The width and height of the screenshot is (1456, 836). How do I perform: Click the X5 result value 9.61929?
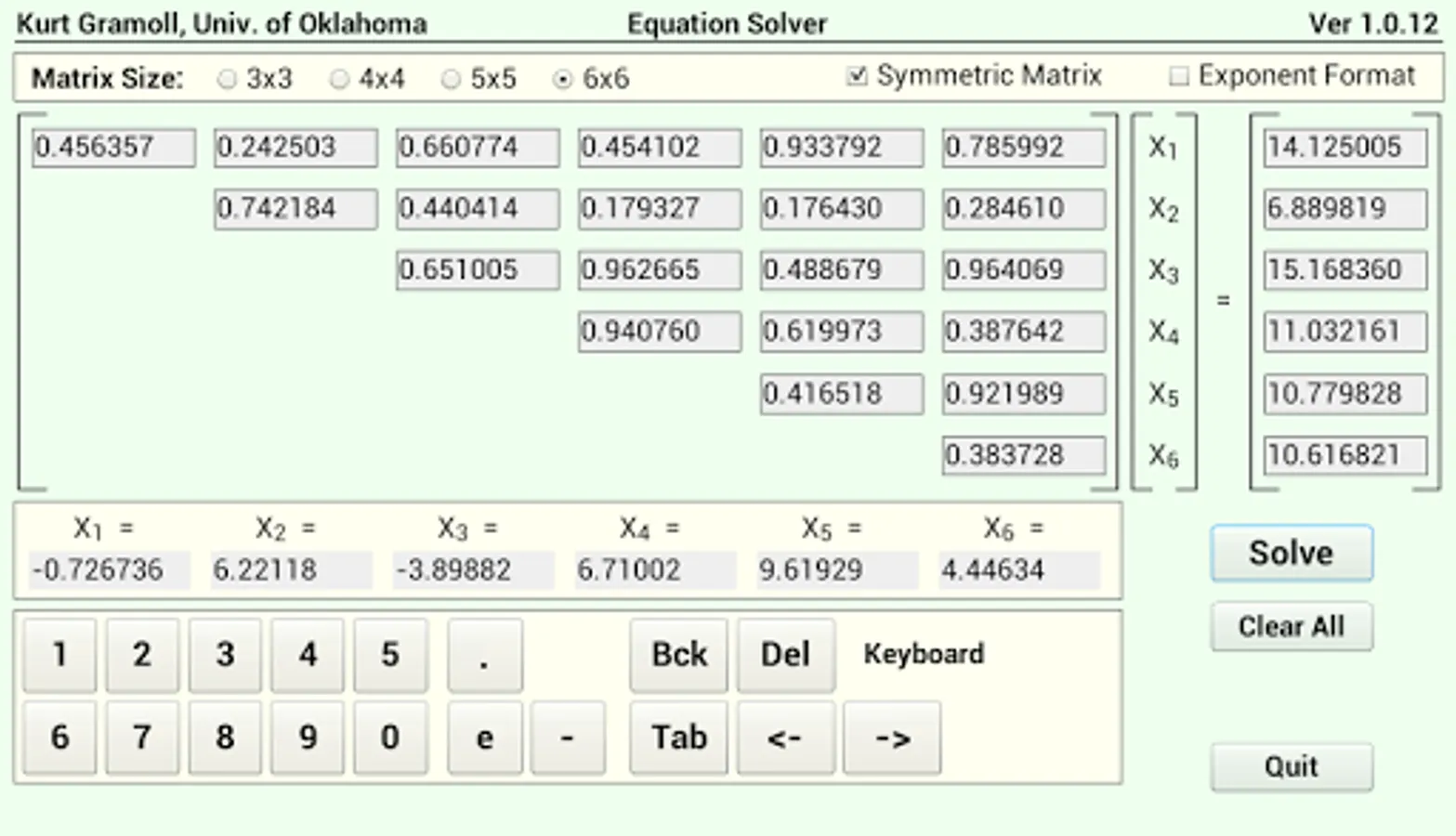point(837,570)
